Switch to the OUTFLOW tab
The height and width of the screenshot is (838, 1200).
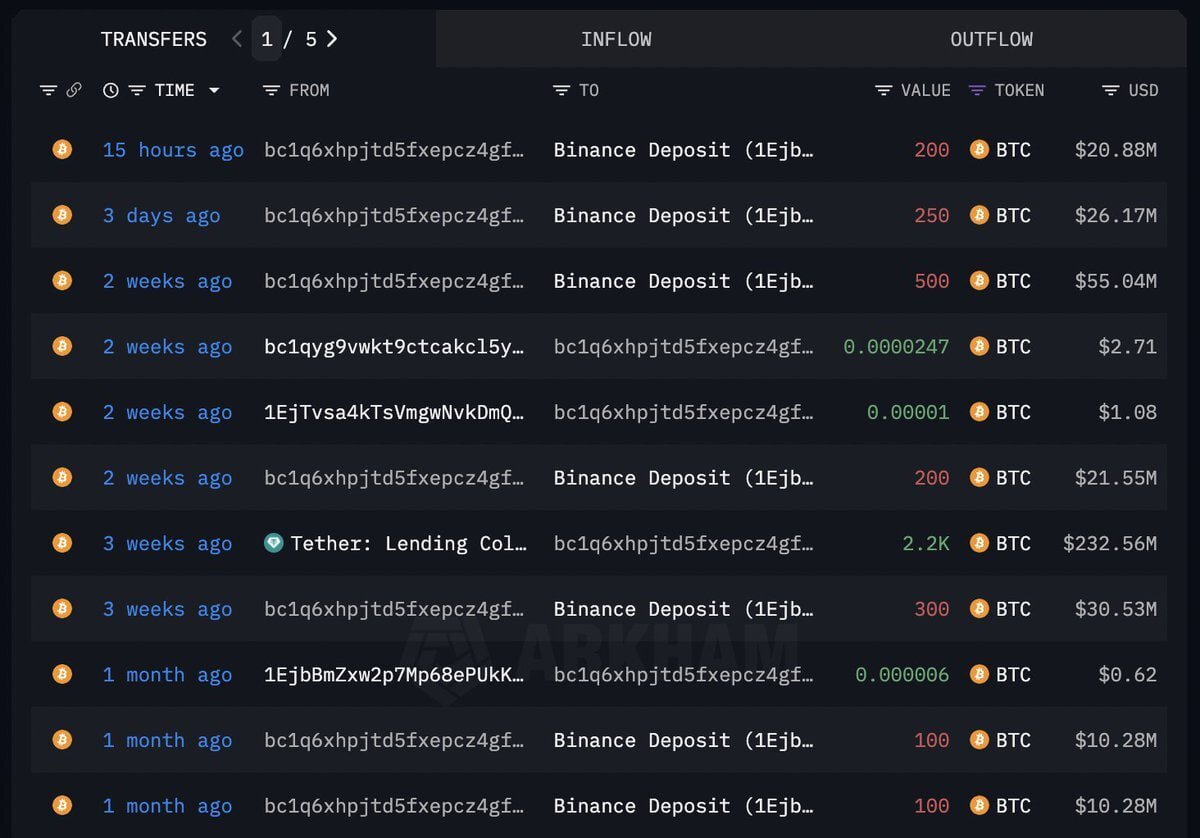[x=991, y=39]
